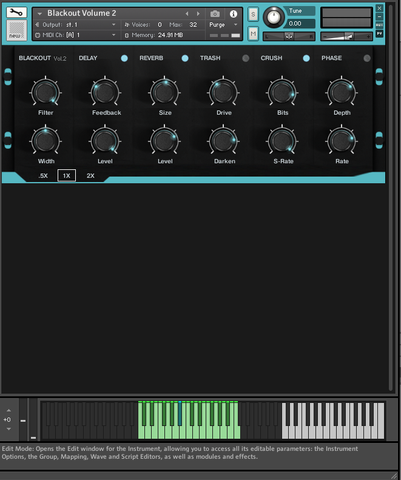Click the delay Level knob
Screen dimensions: 401x480
pos(105,141)
